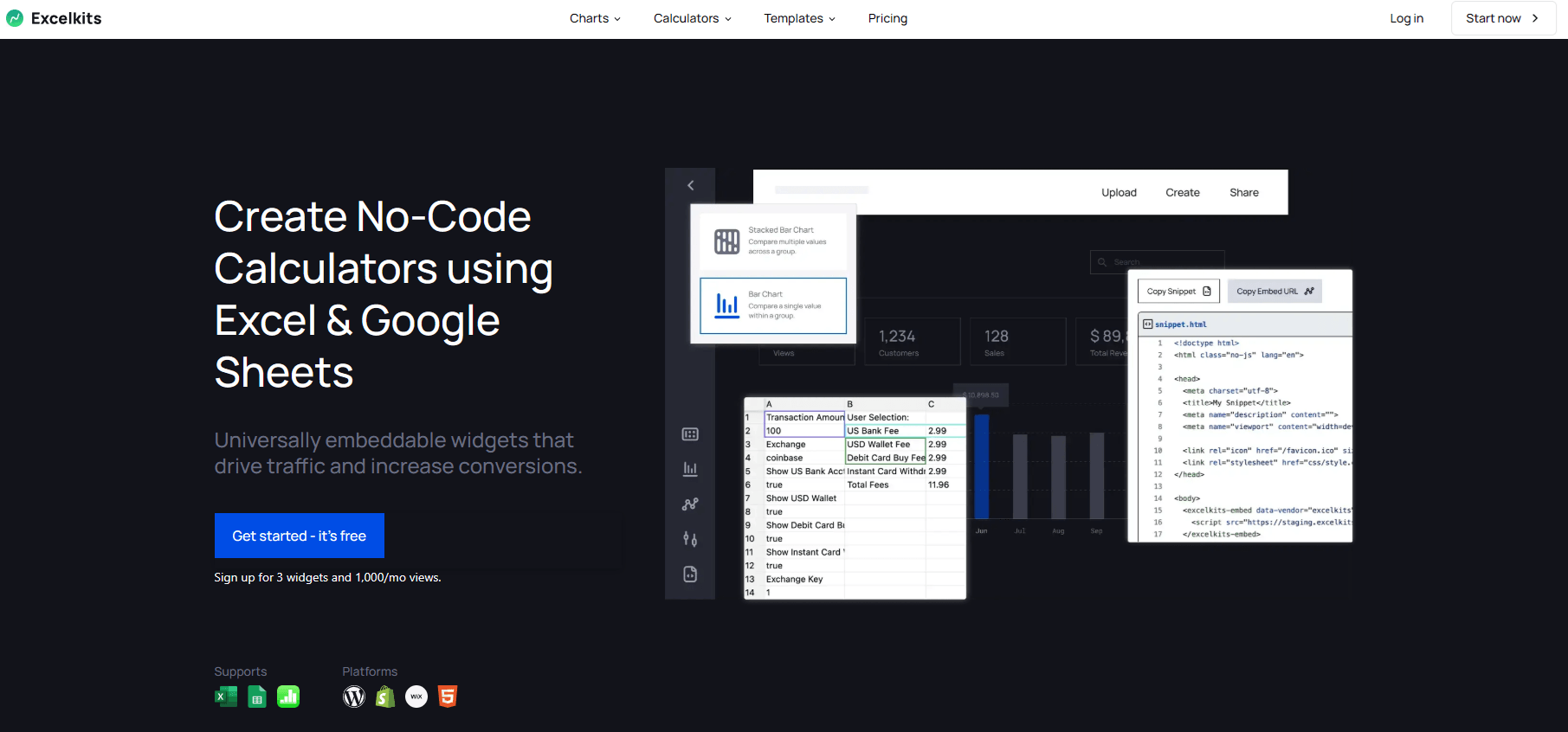Click the 11.96 total value cell
Viewport: 1568px width, 732px height.
click(x=945, y=485)
